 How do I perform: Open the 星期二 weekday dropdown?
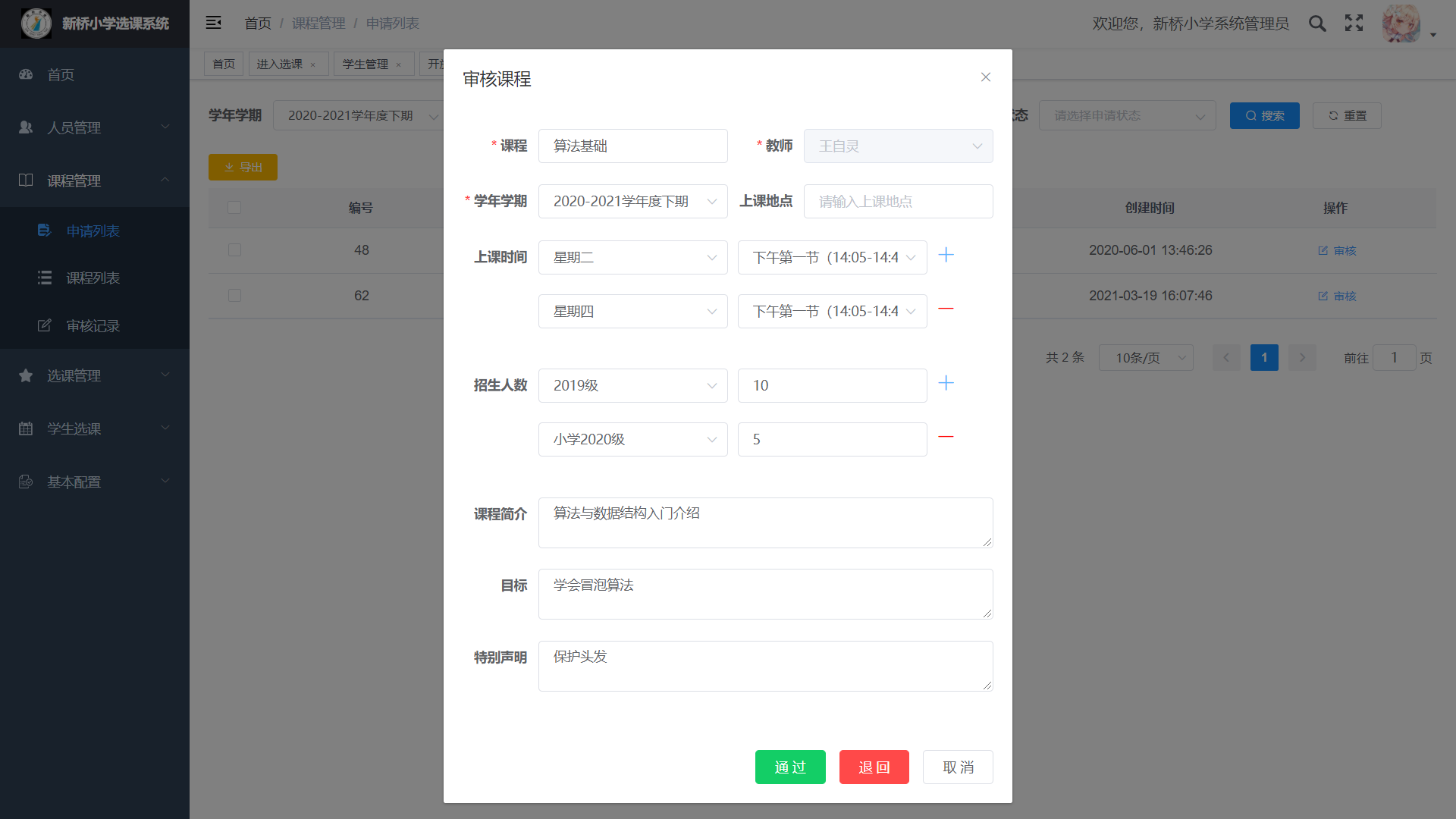(x=632, y=257)
